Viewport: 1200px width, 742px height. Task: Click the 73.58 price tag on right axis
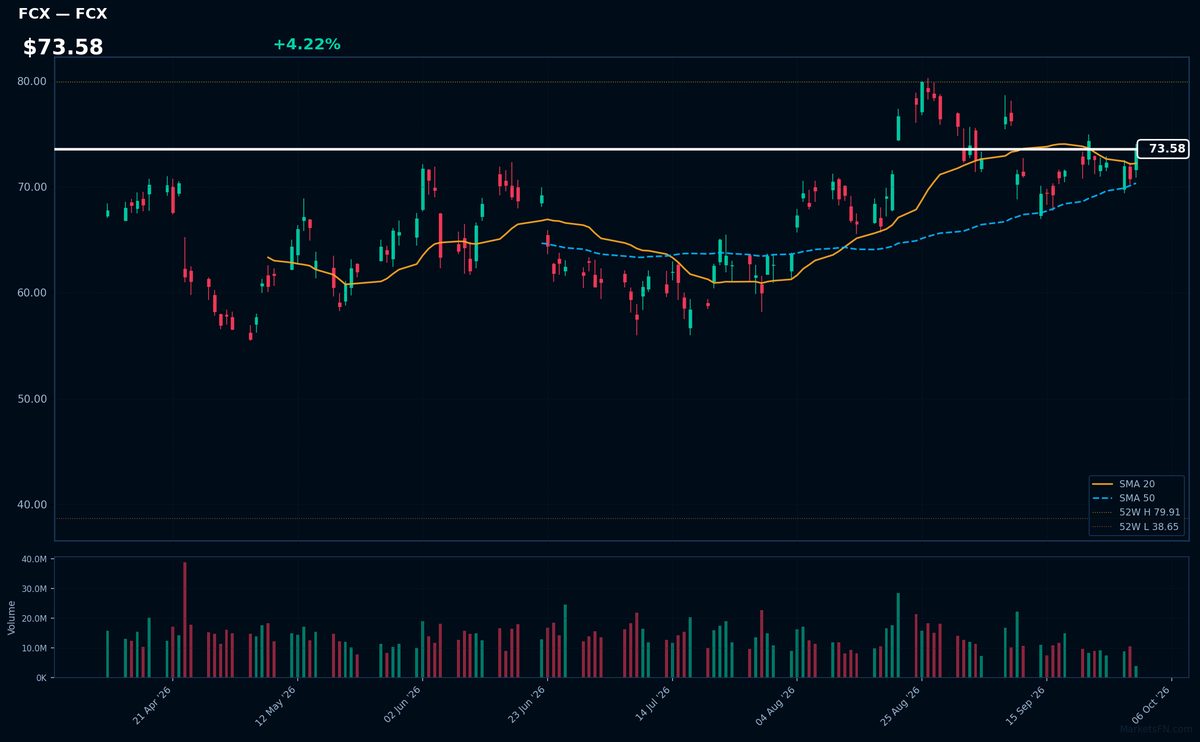(1163, 149)
